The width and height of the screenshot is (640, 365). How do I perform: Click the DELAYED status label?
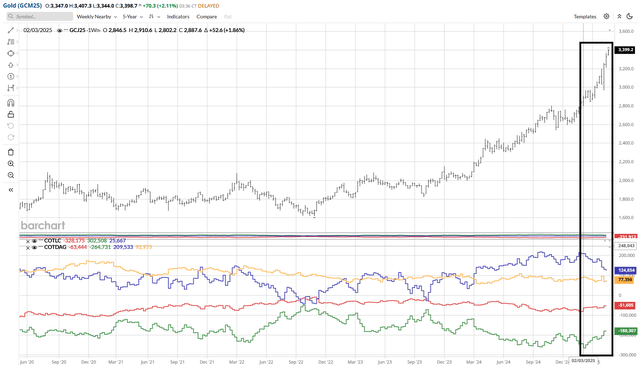[x=208, y=6]
